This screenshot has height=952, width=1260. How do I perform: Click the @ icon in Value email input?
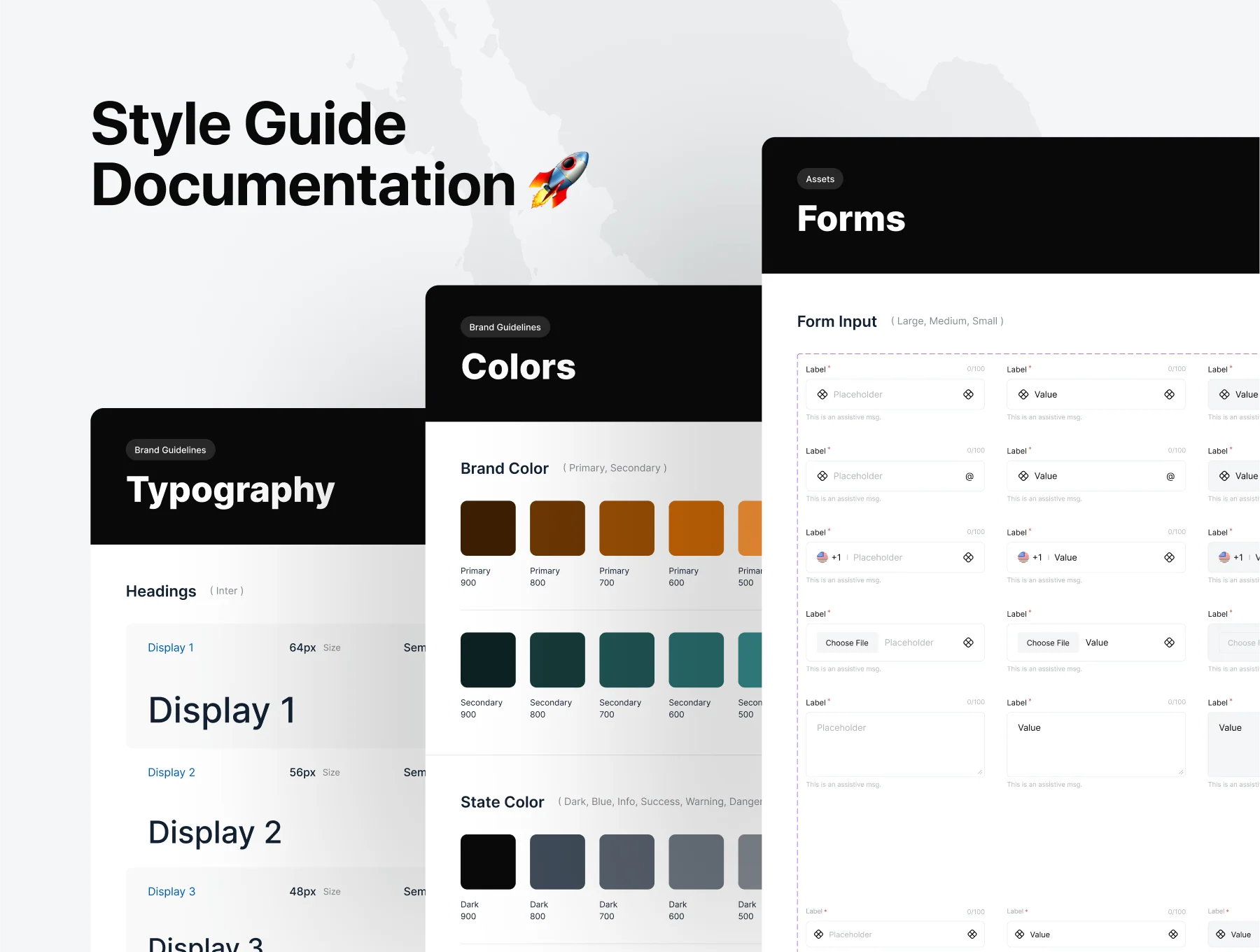[1170, 477]
